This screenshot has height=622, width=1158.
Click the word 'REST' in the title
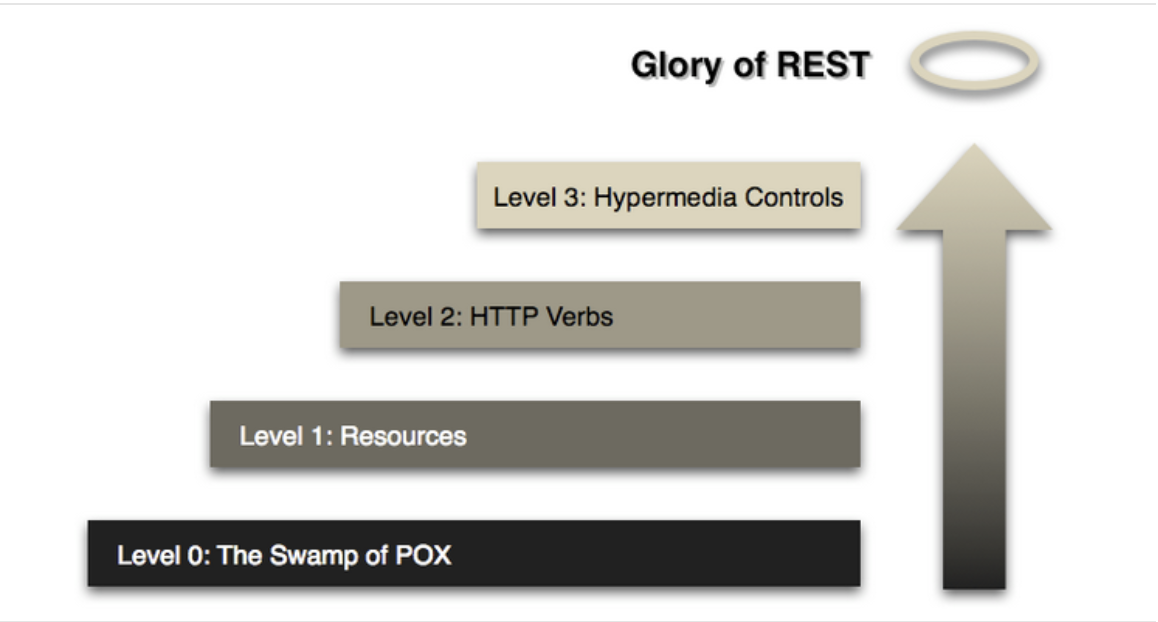[x=823, y=64]
